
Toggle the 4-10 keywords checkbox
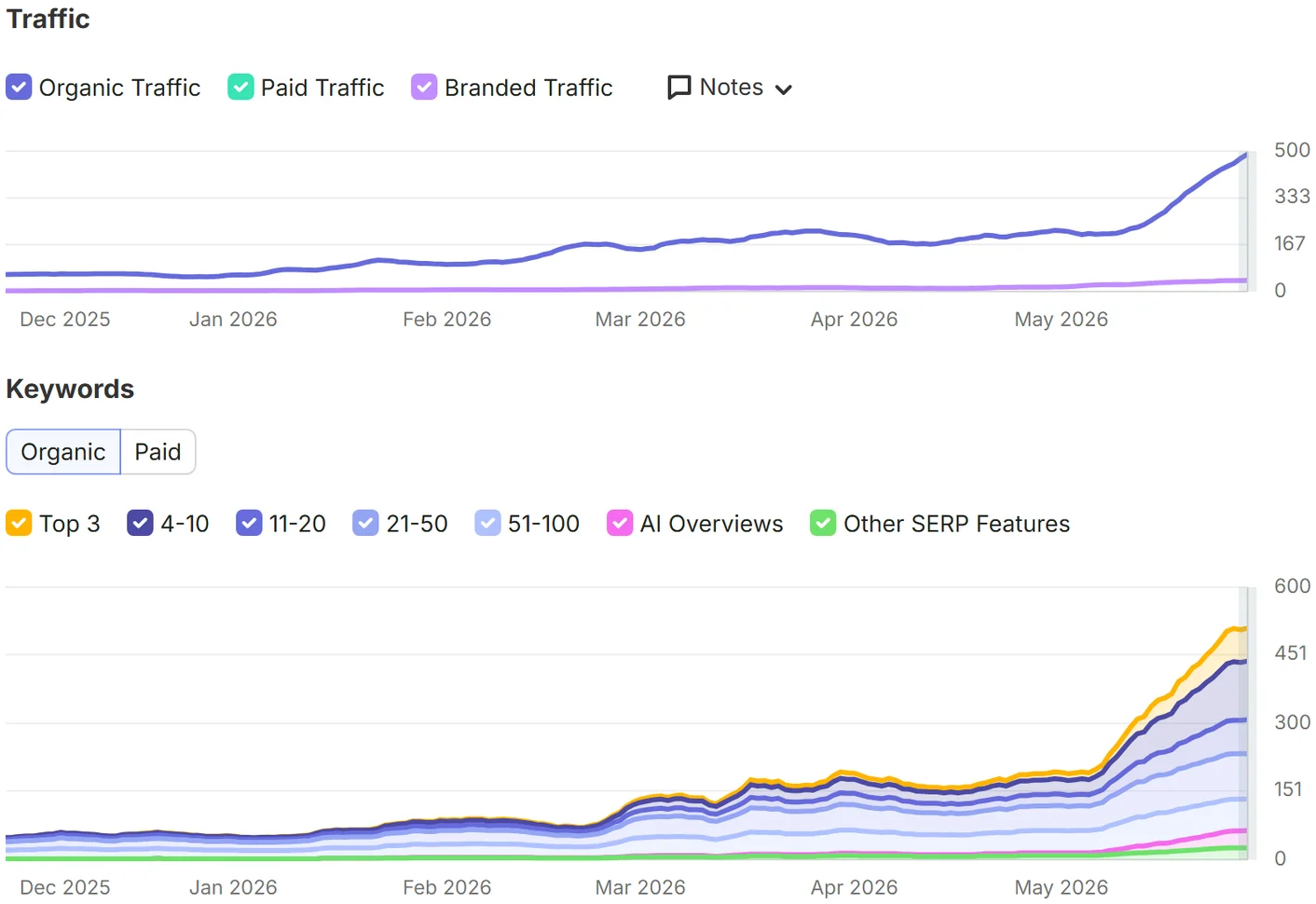pyautogui.click(x=140, y=524)
